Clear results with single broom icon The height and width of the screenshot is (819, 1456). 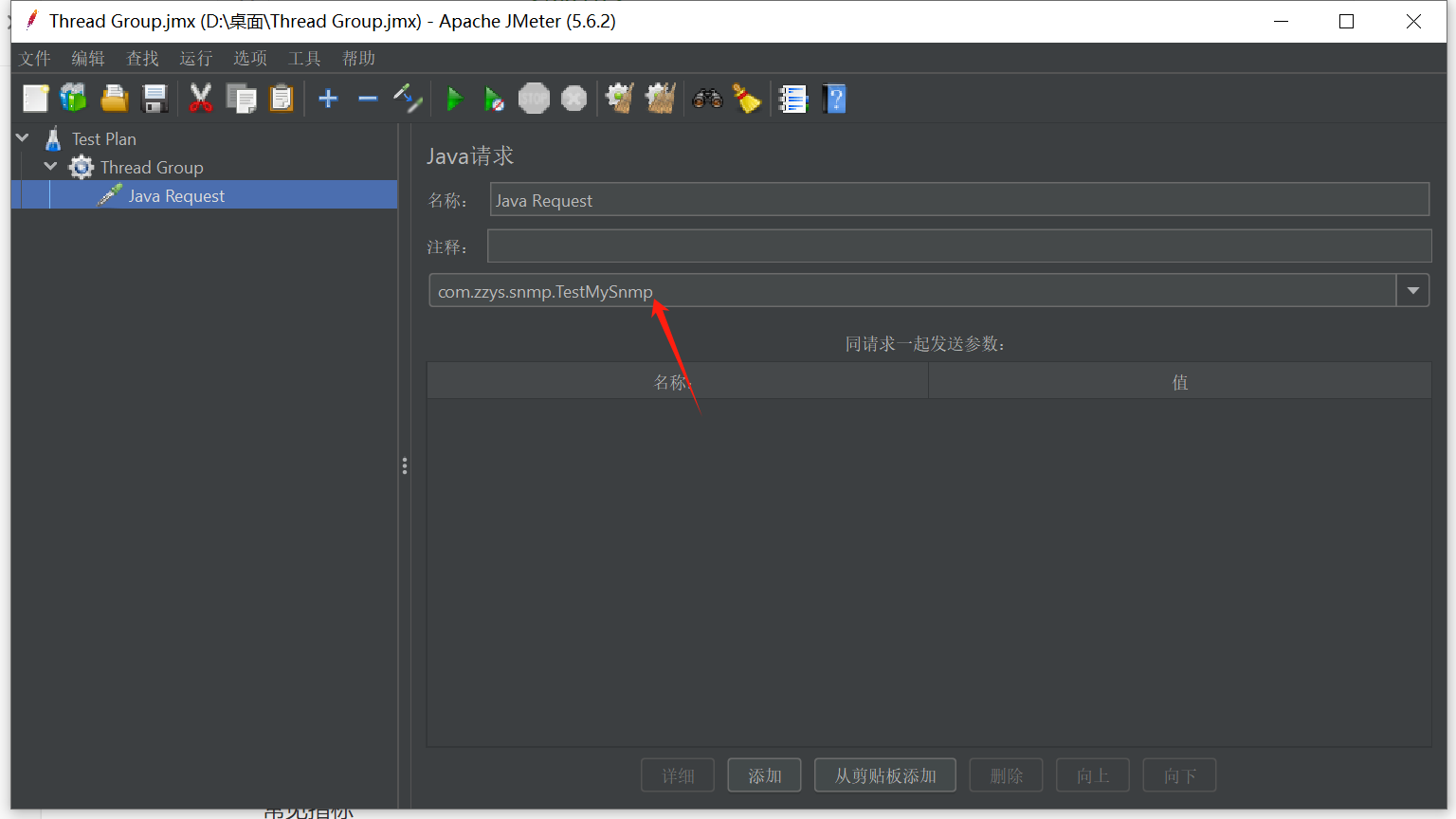coord(620,99)
